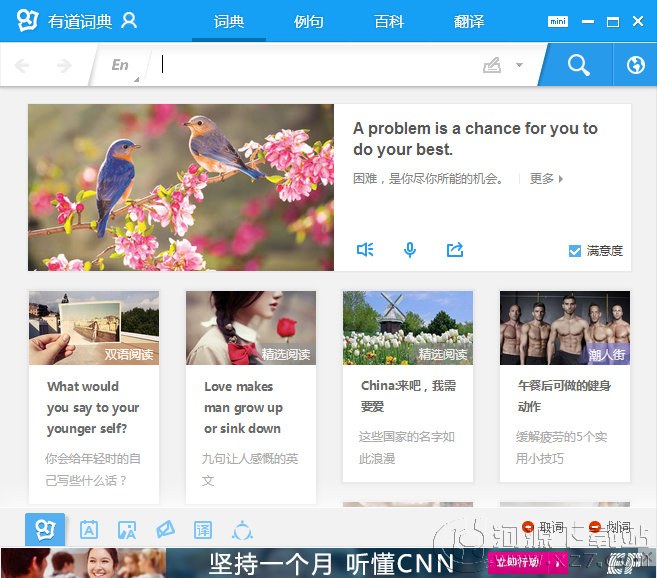
Task: Switch to the 例句 tab
Action: pos(309,21)
